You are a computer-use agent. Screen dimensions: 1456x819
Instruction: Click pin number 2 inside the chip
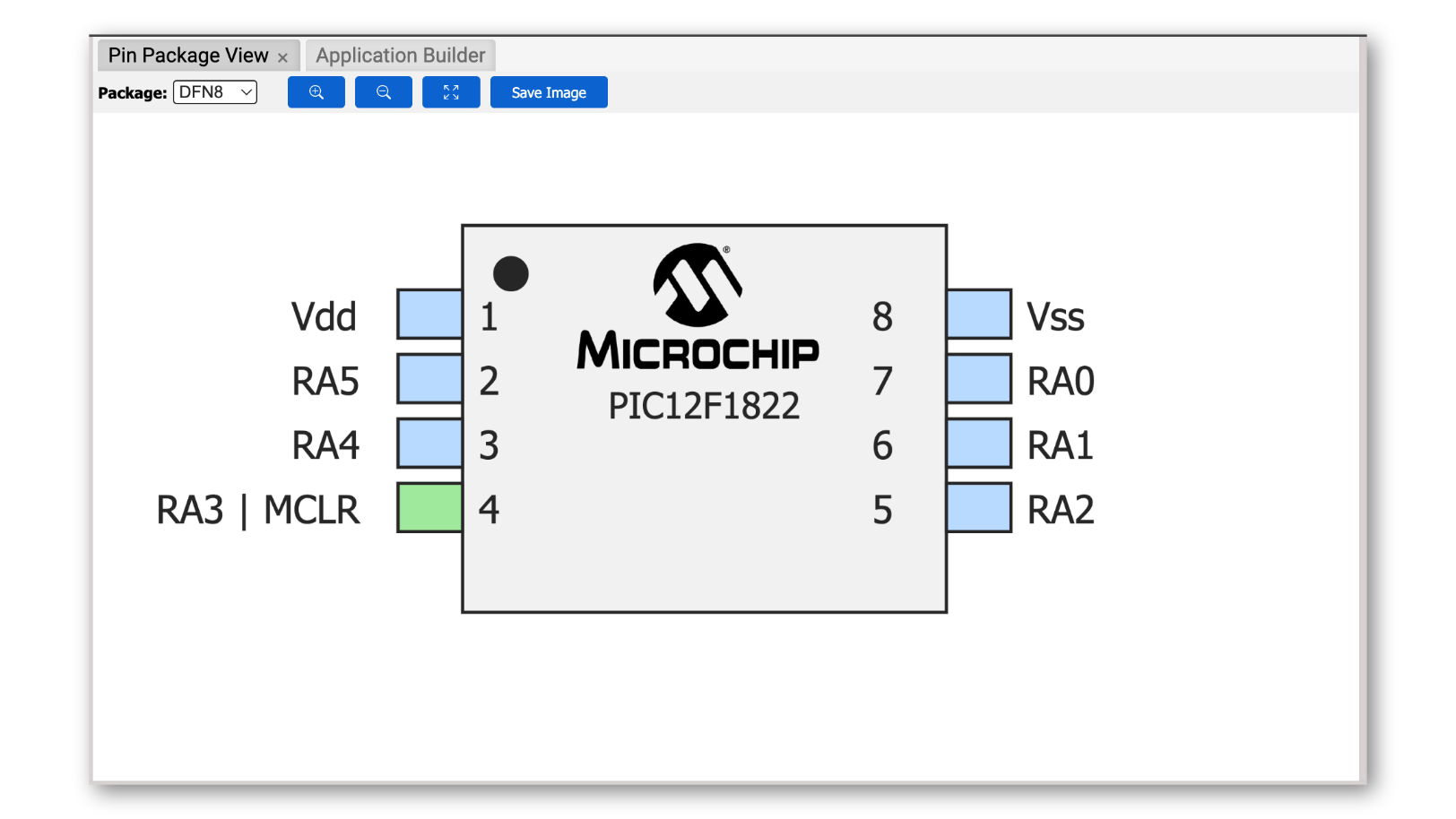pyautogui.click(x=489, y=381)
